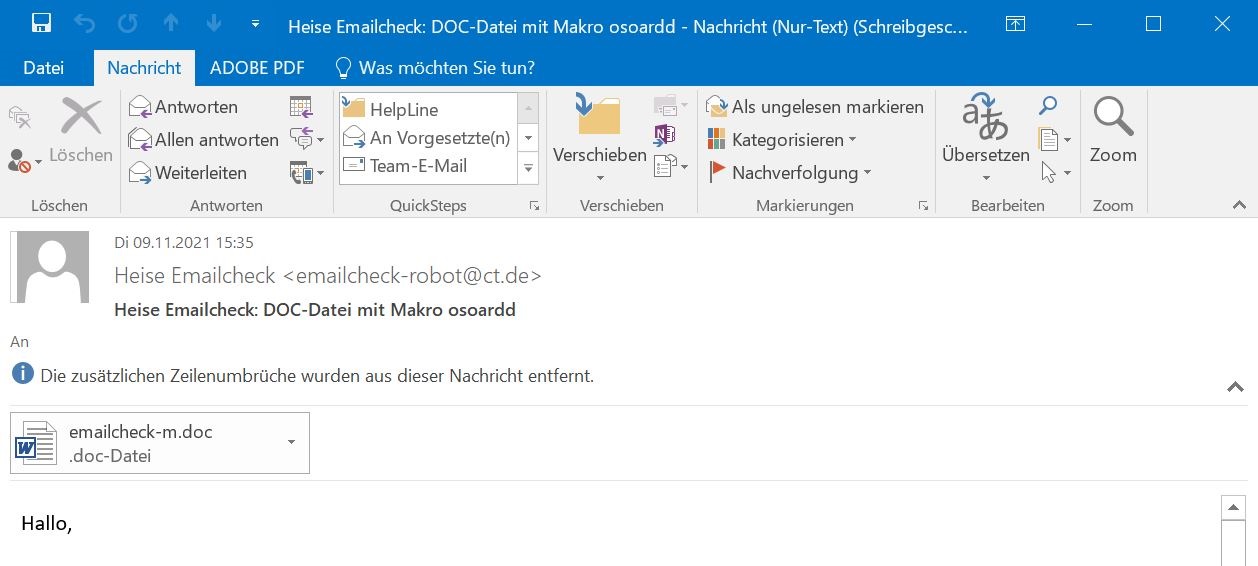
Task: Open the Markierungen dialog launcher
Action: tap(923, 206)
